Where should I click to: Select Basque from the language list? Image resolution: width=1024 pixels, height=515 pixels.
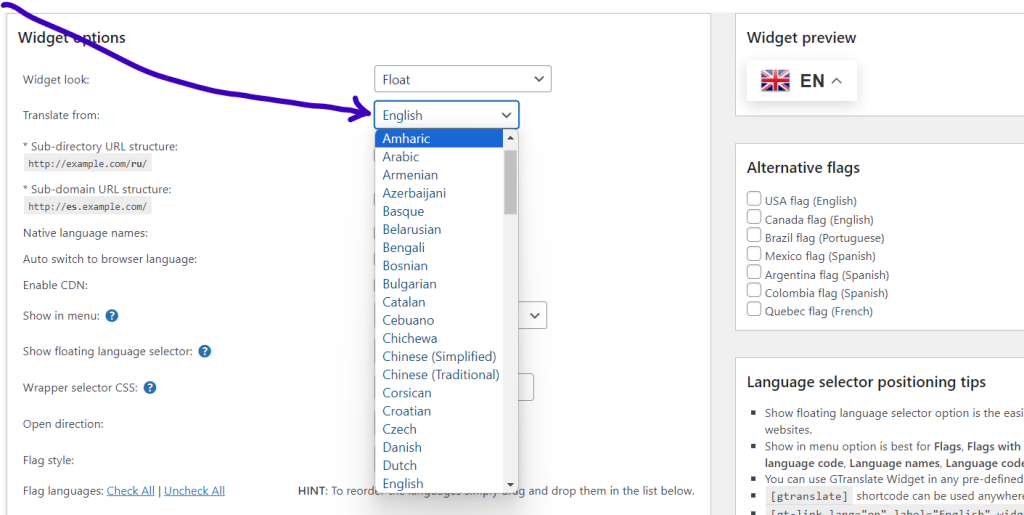[x=439, y=211]
